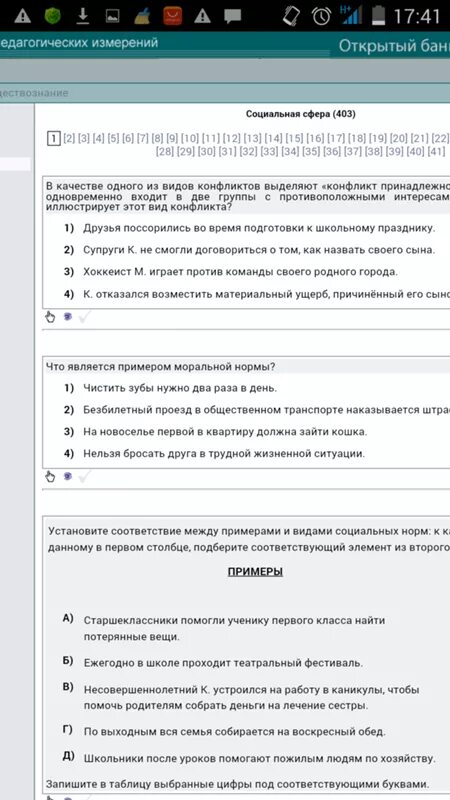Go to page [5] of questions

(113, 138)
